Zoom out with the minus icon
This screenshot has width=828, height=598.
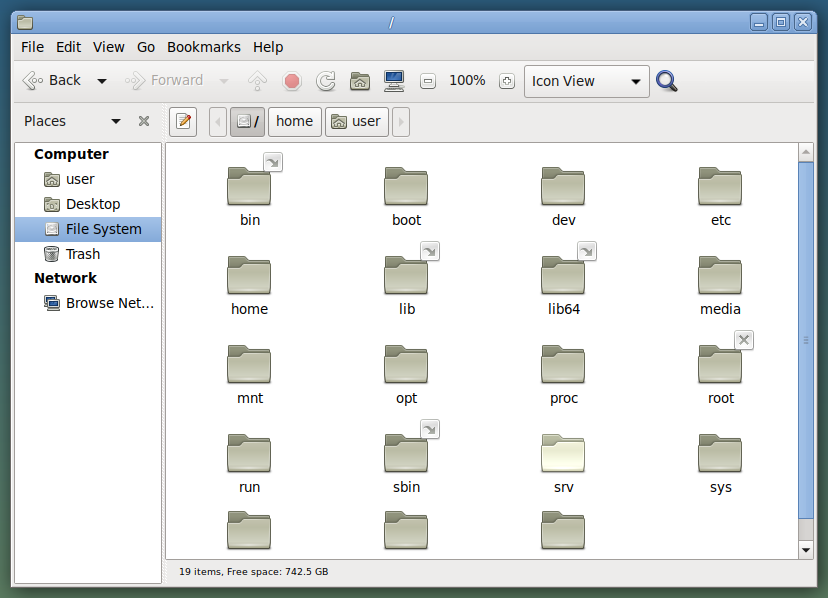coord(428,81)
